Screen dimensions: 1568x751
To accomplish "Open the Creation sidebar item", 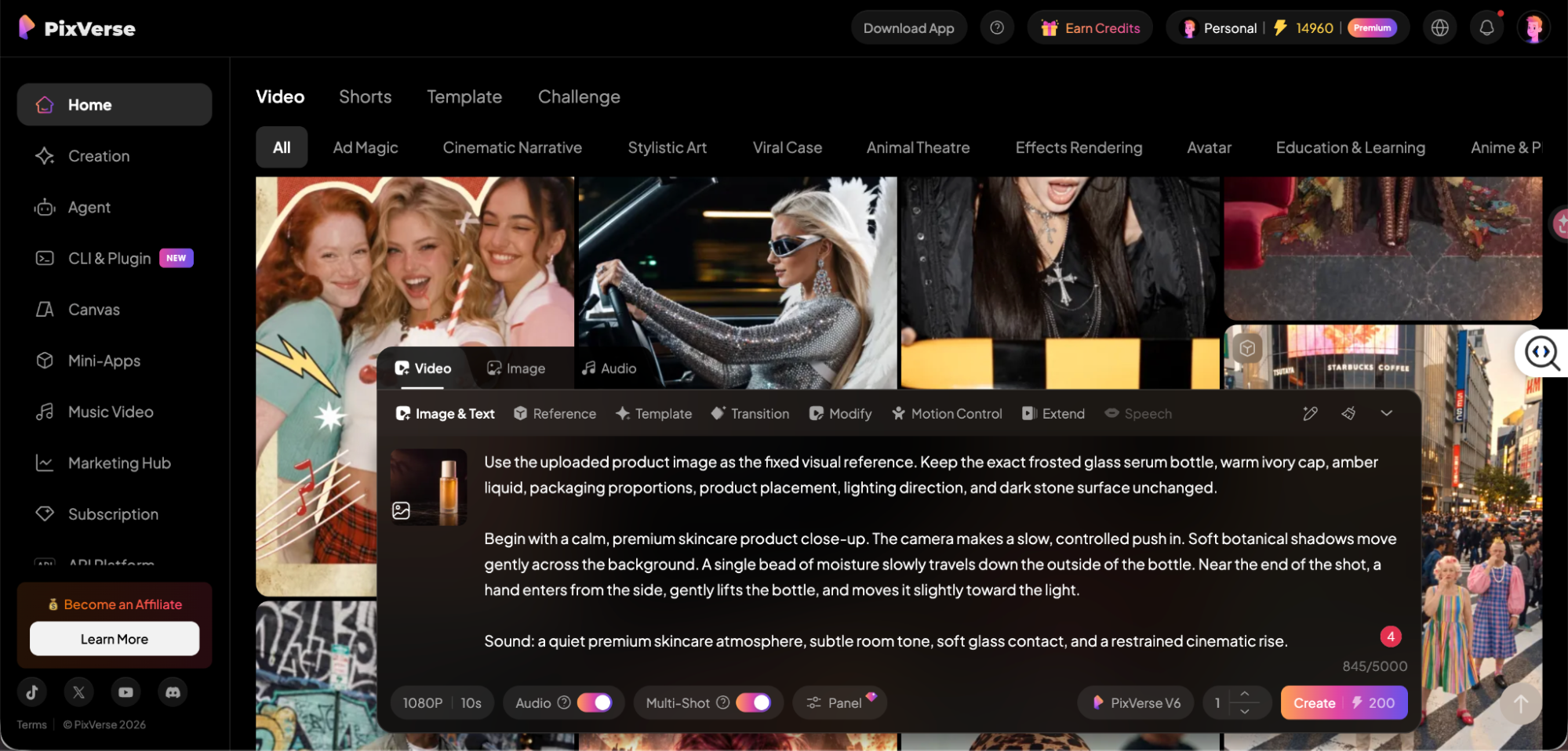I will pos(115,156).
